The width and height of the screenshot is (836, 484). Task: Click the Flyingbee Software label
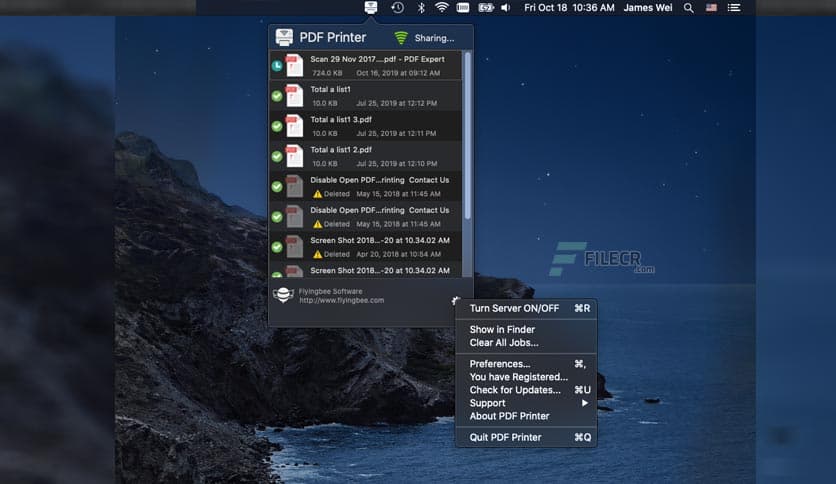330,292
